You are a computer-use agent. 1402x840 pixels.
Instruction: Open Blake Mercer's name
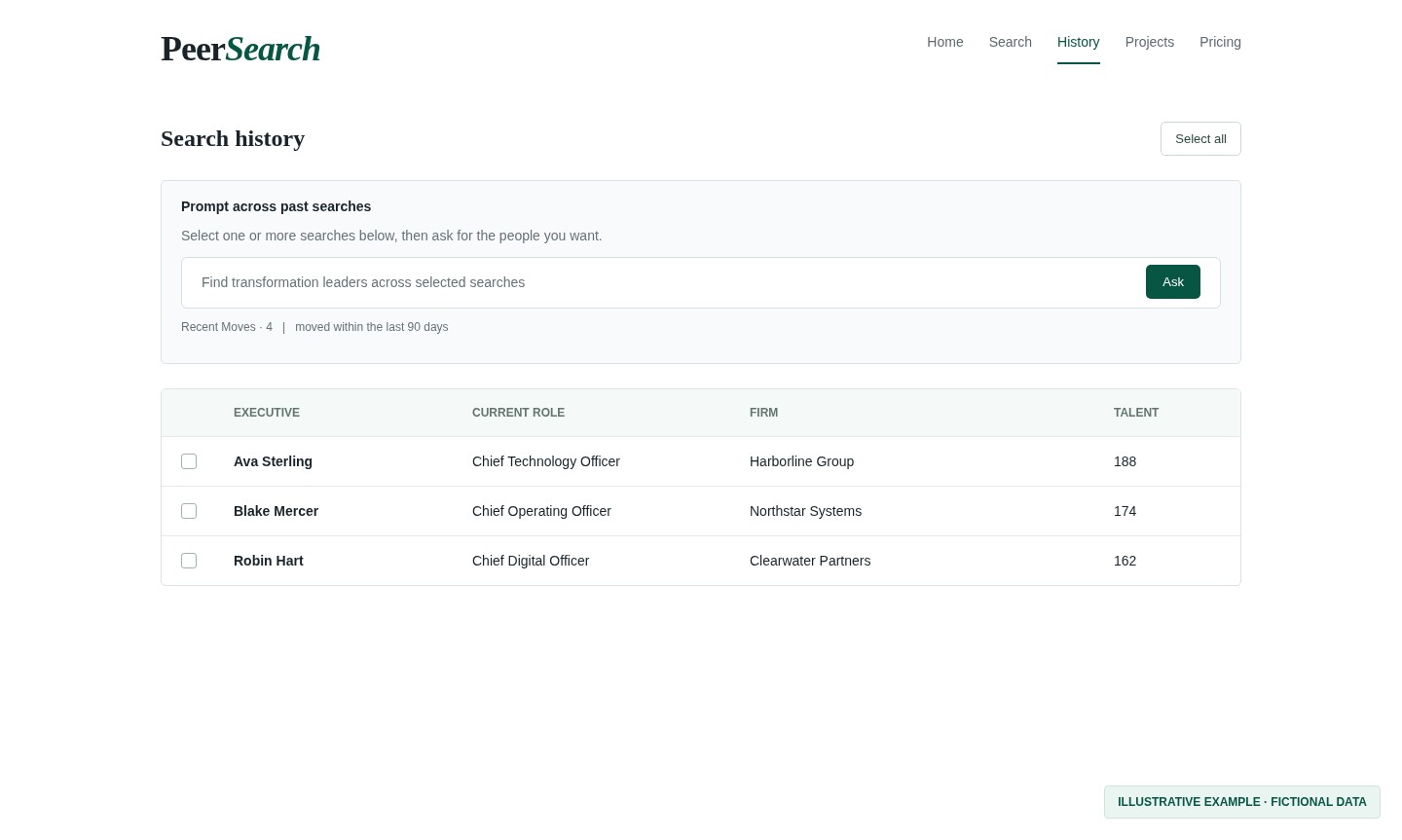pos(276,511)
